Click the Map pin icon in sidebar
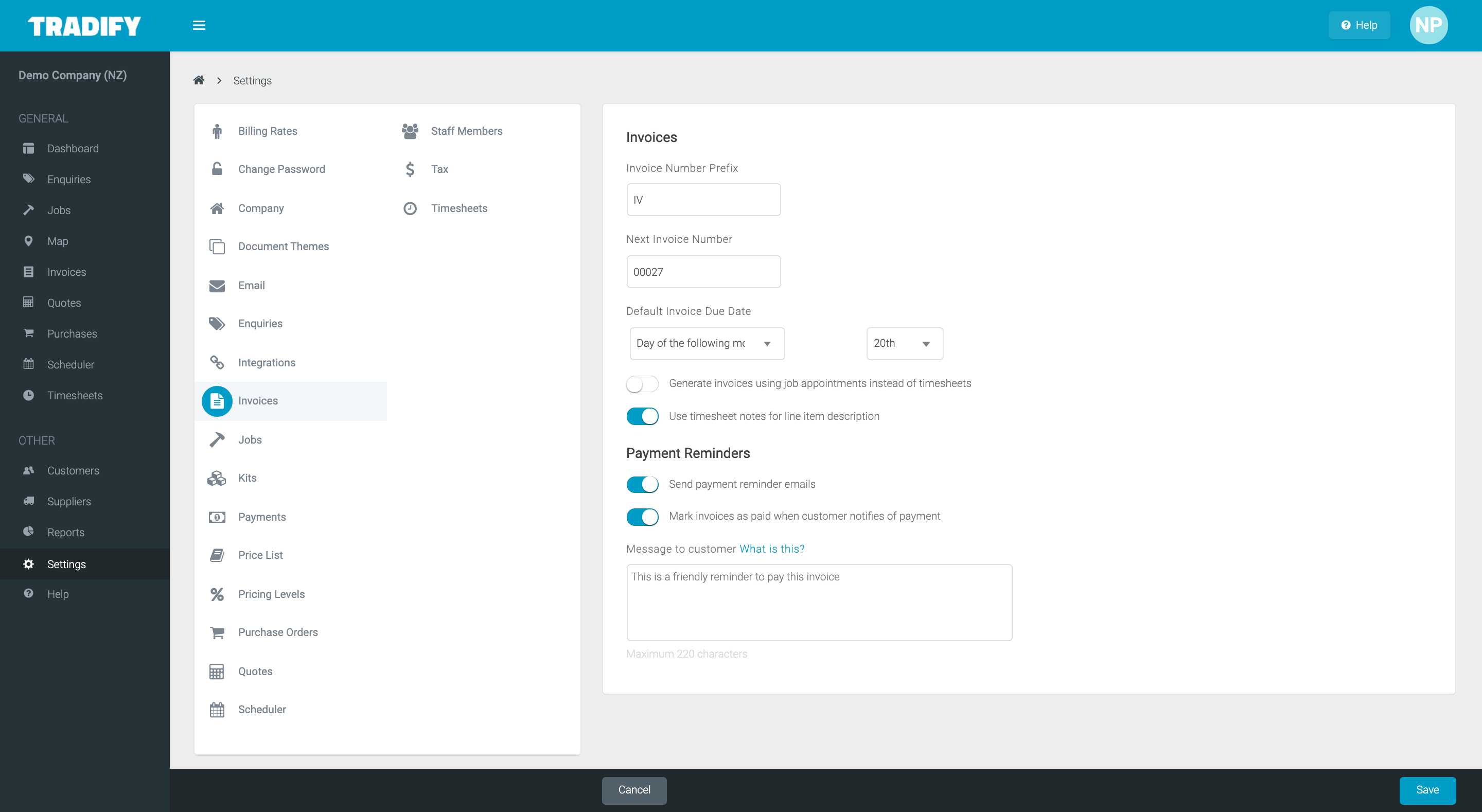The width and height of the screenshot is (1482, 812). coord(28,241)
